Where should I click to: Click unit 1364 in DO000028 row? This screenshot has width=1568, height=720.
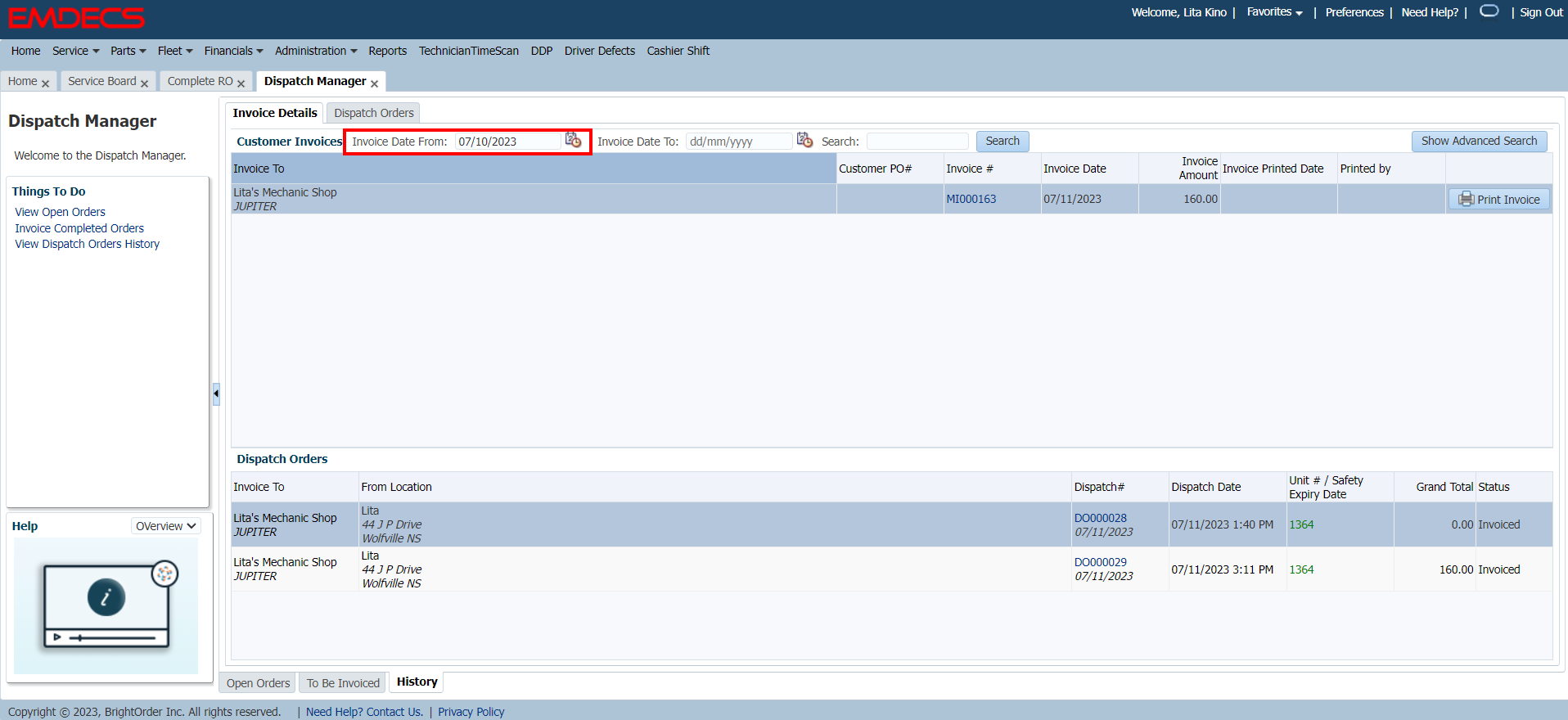1301,524
